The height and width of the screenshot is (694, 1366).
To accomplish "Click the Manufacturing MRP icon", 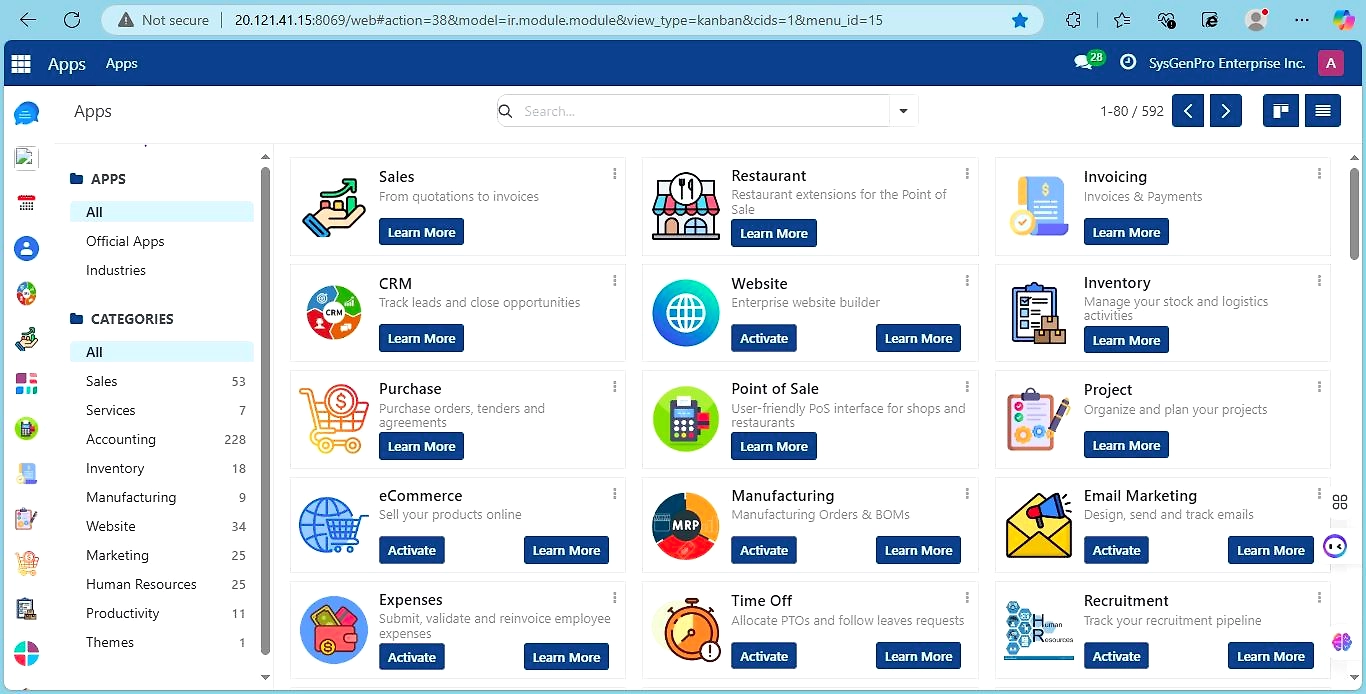I will point(686,525).
